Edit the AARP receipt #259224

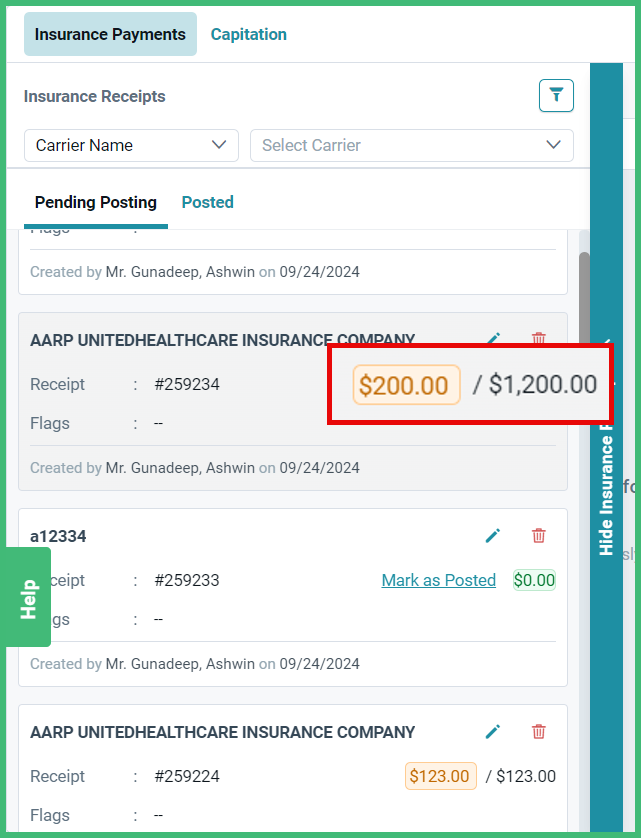[x=492, y=732]
